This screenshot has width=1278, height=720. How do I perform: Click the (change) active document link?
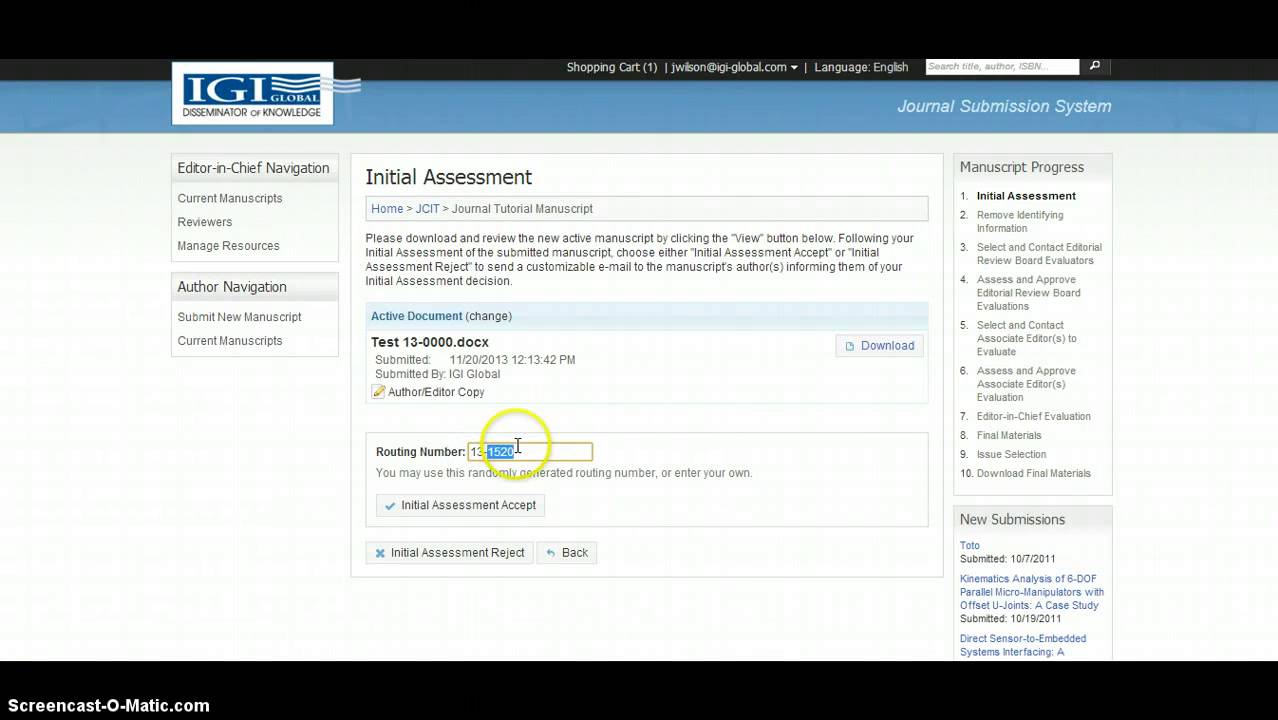(x=488, y=316)
